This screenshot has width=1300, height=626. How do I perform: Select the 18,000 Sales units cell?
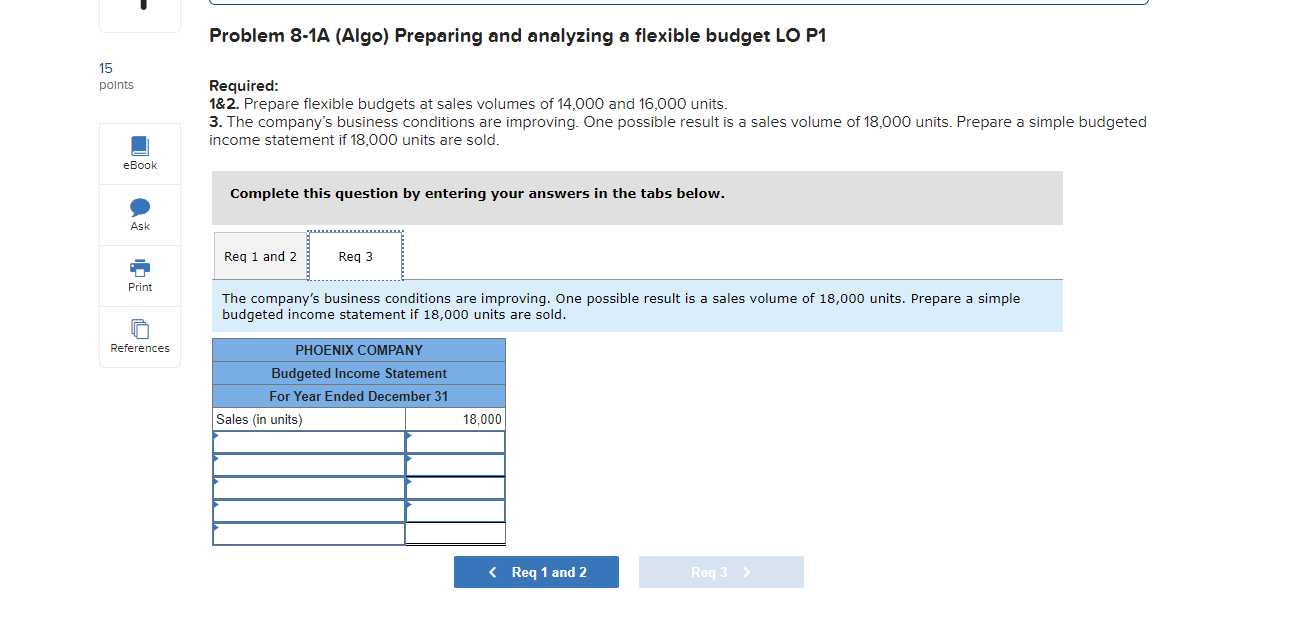click(455, 419)
